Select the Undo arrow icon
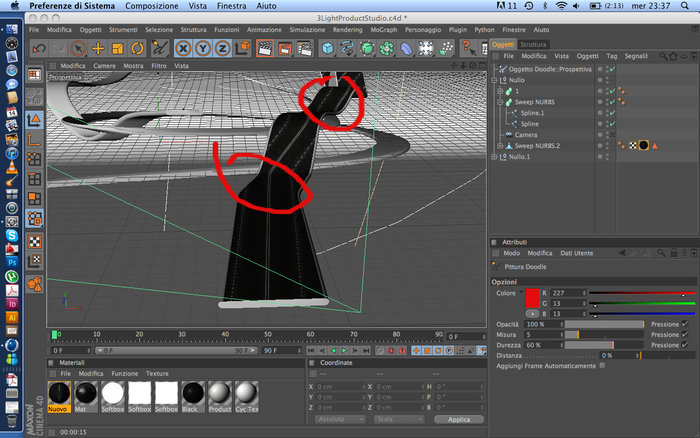 (39, 48)
